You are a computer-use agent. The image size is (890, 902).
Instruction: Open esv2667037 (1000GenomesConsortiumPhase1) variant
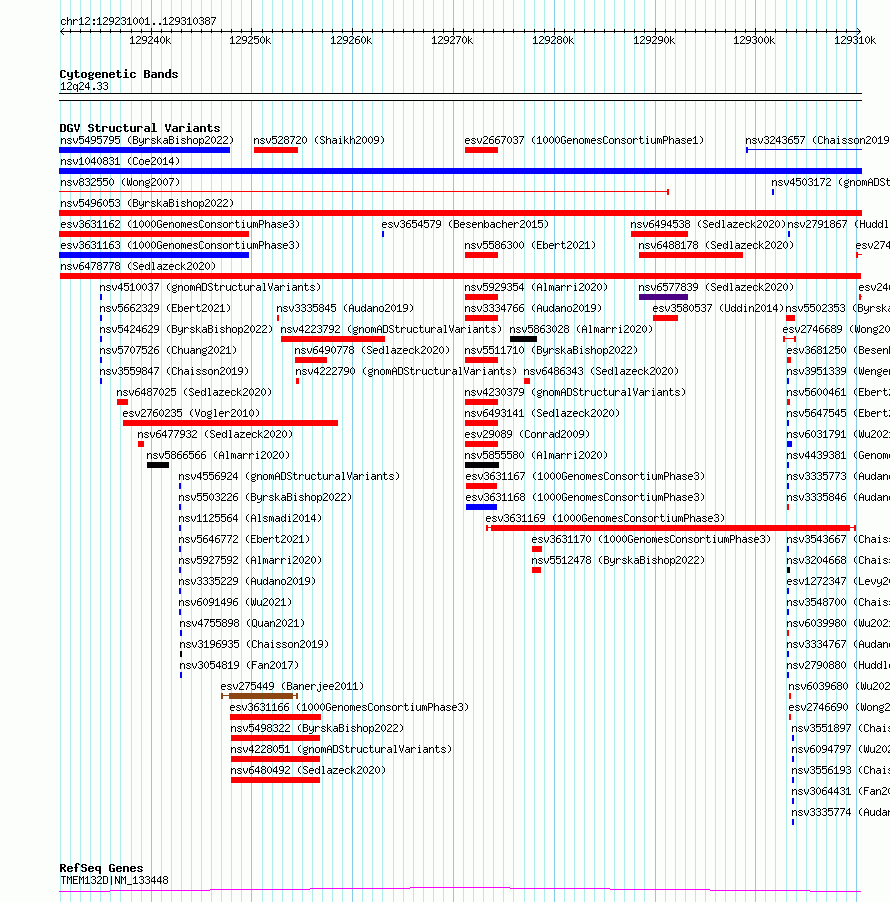[x=584, y=140]
